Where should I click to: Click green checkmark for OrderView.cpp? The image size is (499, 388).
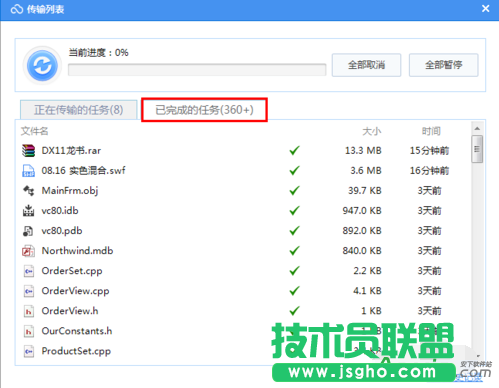pyautogui.click(x=294, y=291)
